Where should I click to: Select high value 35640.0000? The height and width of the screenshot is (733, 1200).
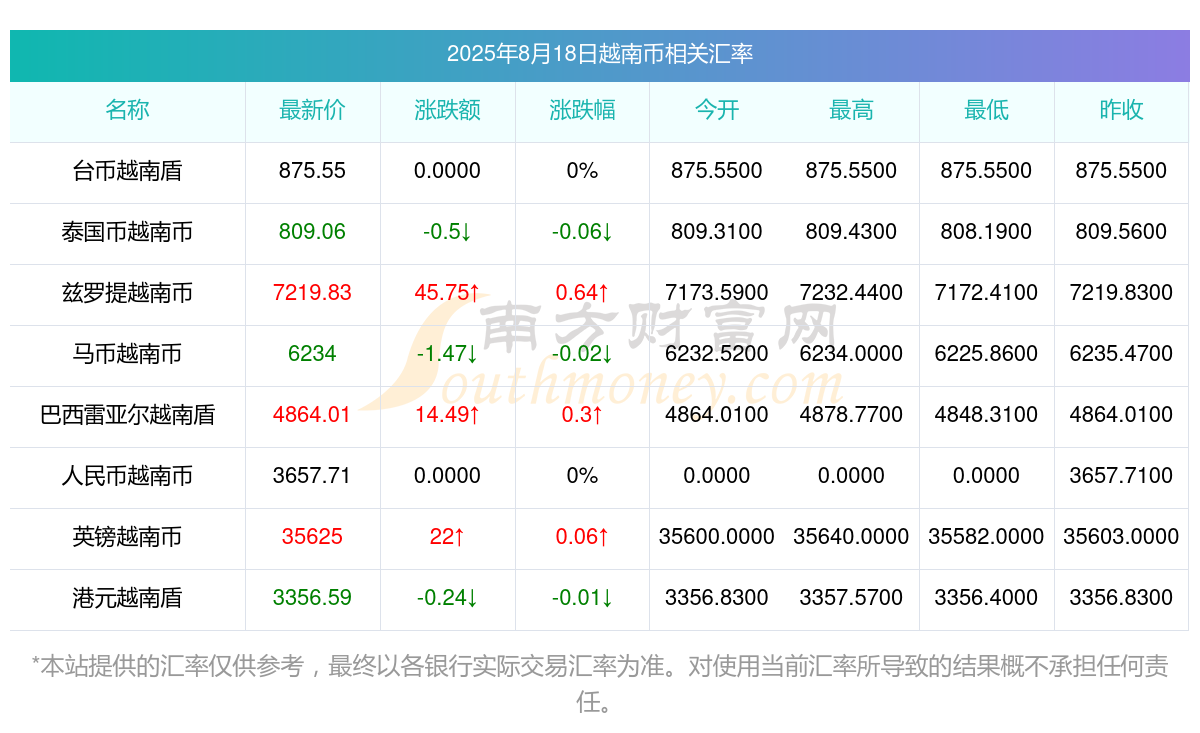pos(851,537)
